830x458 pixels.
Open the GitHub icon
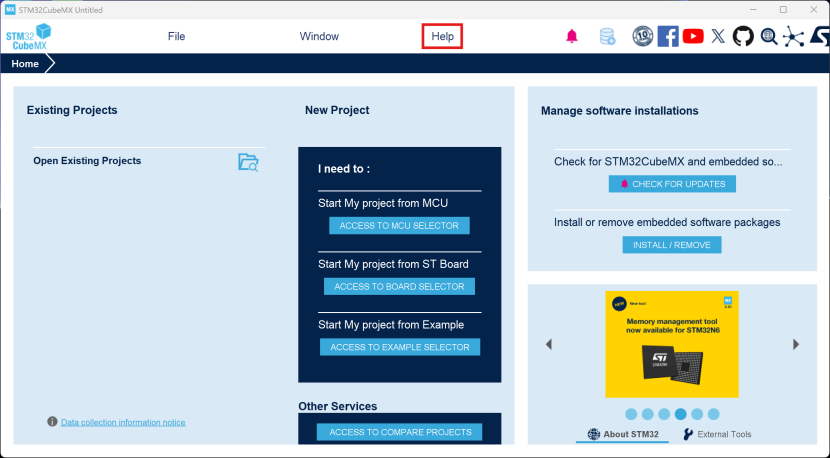pyautogui.click(x=743, y=36)
